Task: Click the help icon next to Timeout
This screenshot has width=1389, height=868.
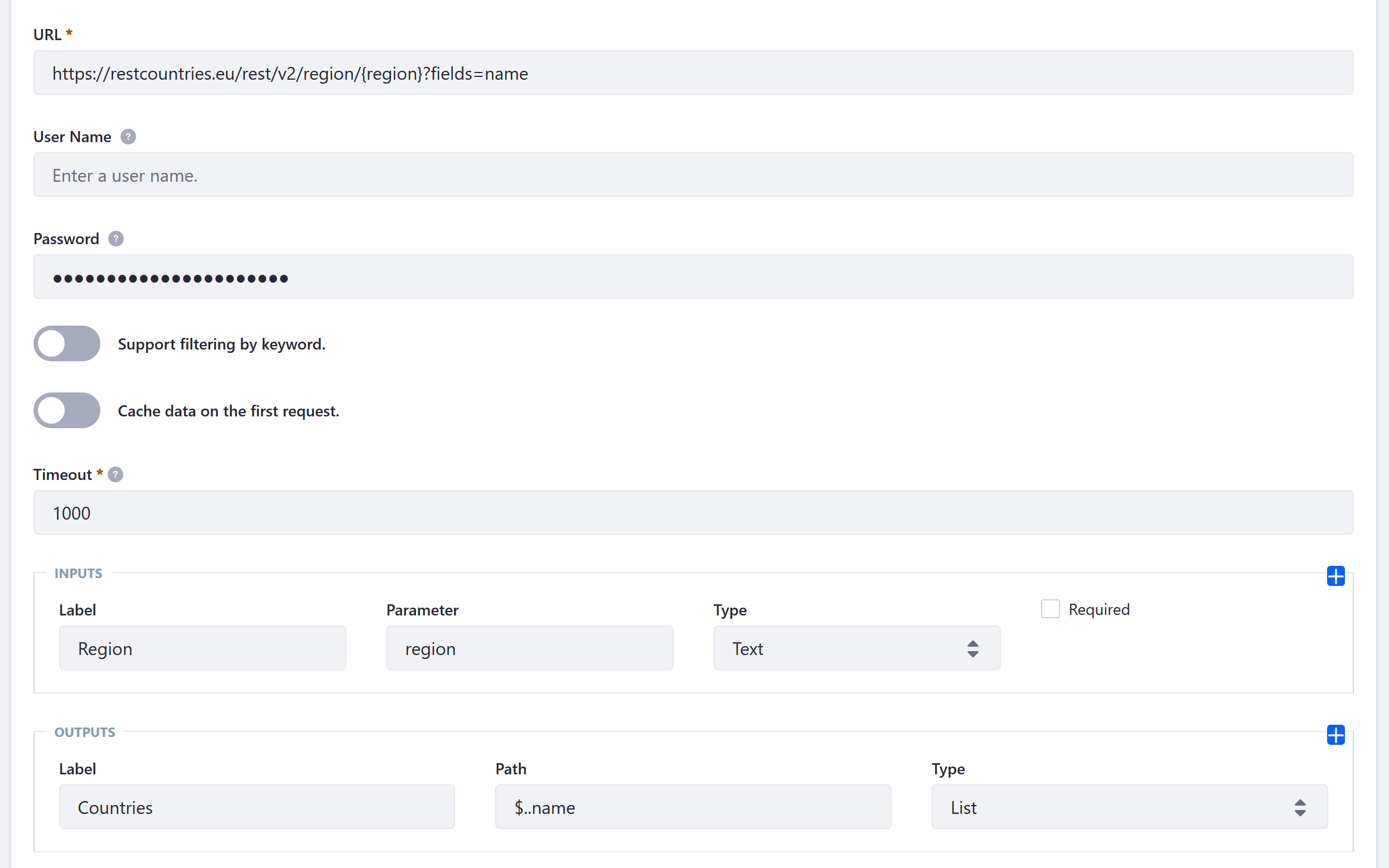Action: pos(115,474)
